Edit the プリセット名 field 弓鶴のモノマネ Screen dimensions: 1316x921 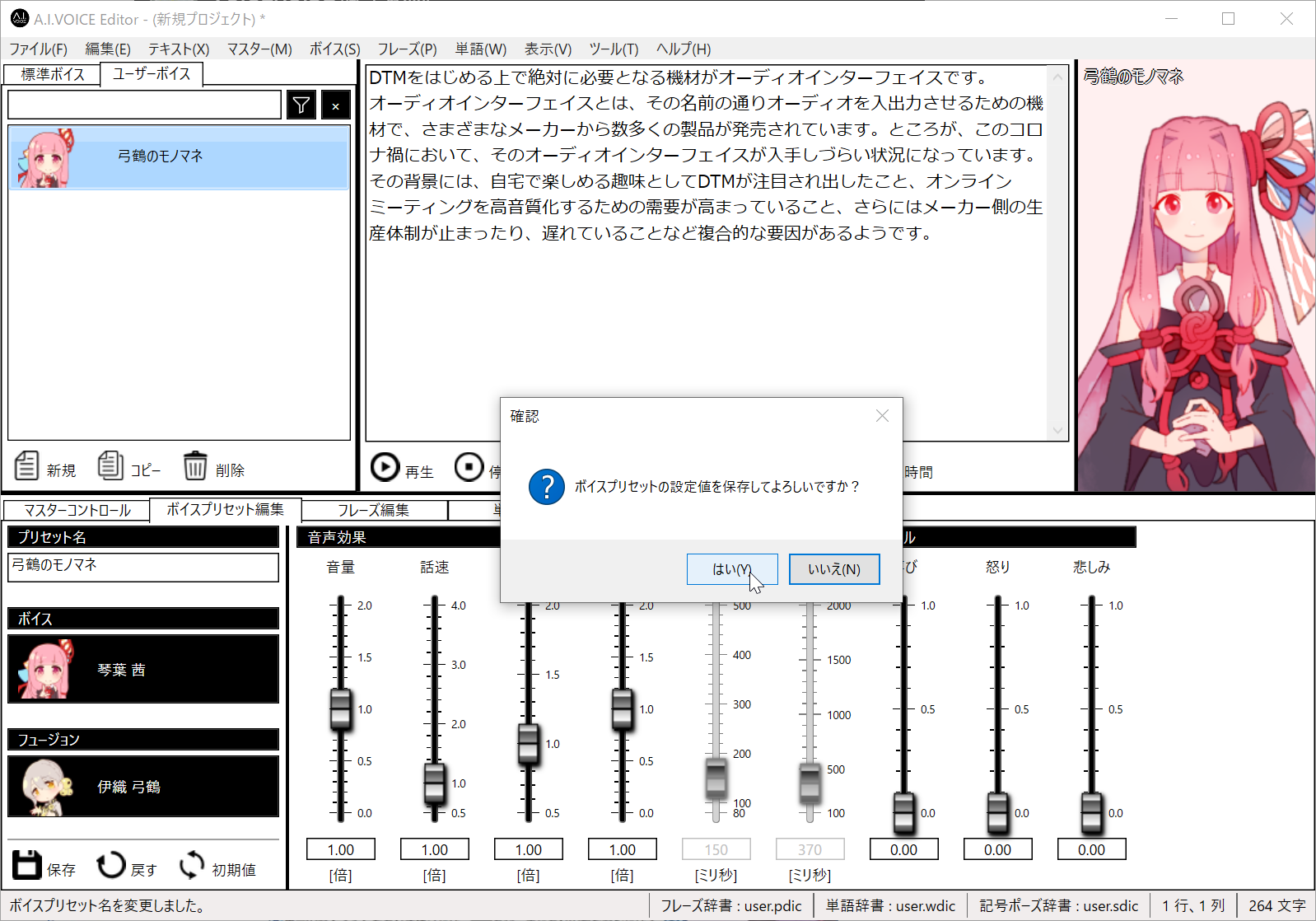tap(143, 567)
